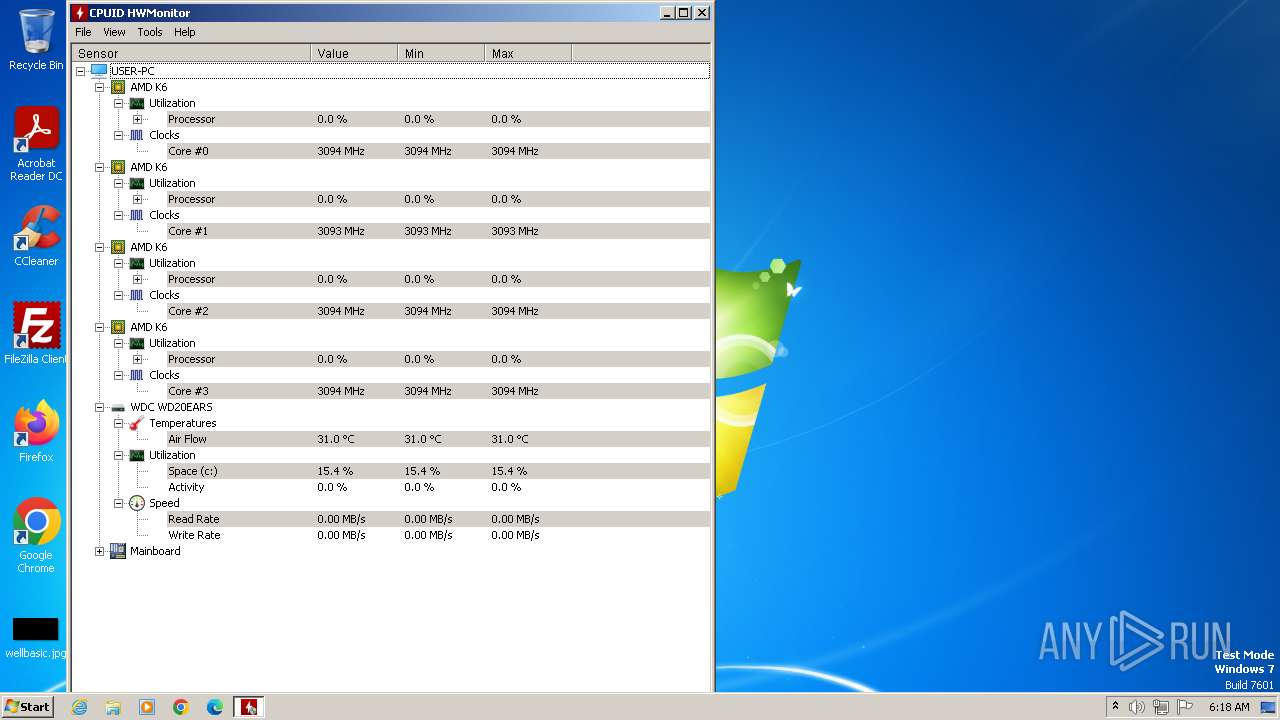Click the Mainboard icon
The height and width of the screenshot is (720, 1280).
point(118,551)
